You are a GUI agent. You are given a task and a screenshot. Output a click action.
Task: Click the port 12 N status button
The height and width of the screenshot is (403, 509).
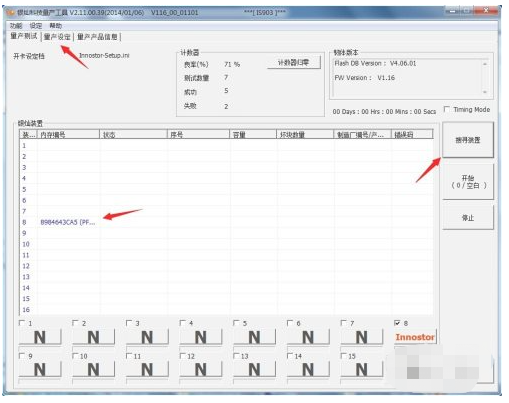click(x=201, y=370)
